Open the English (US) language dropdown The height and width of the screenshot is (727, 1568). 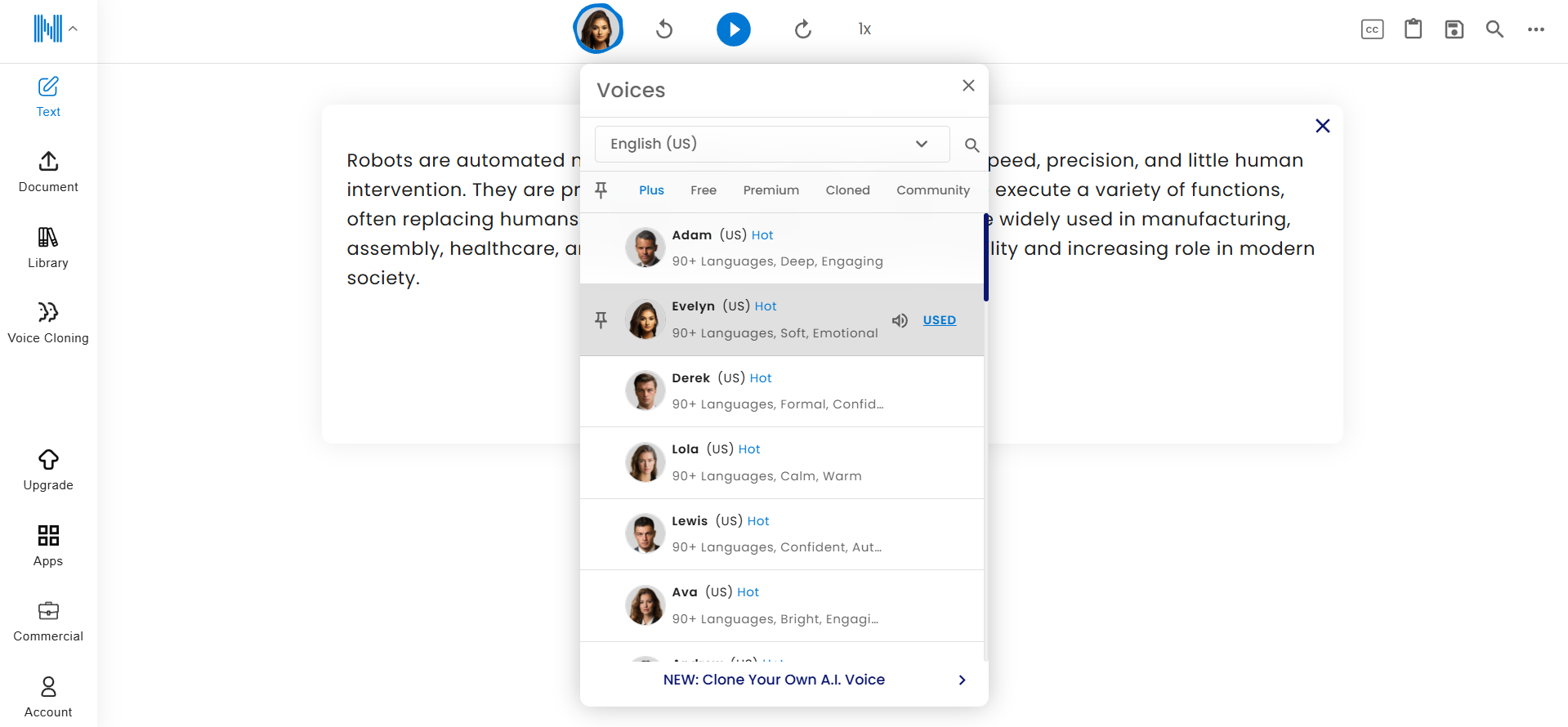pos(772,144)
